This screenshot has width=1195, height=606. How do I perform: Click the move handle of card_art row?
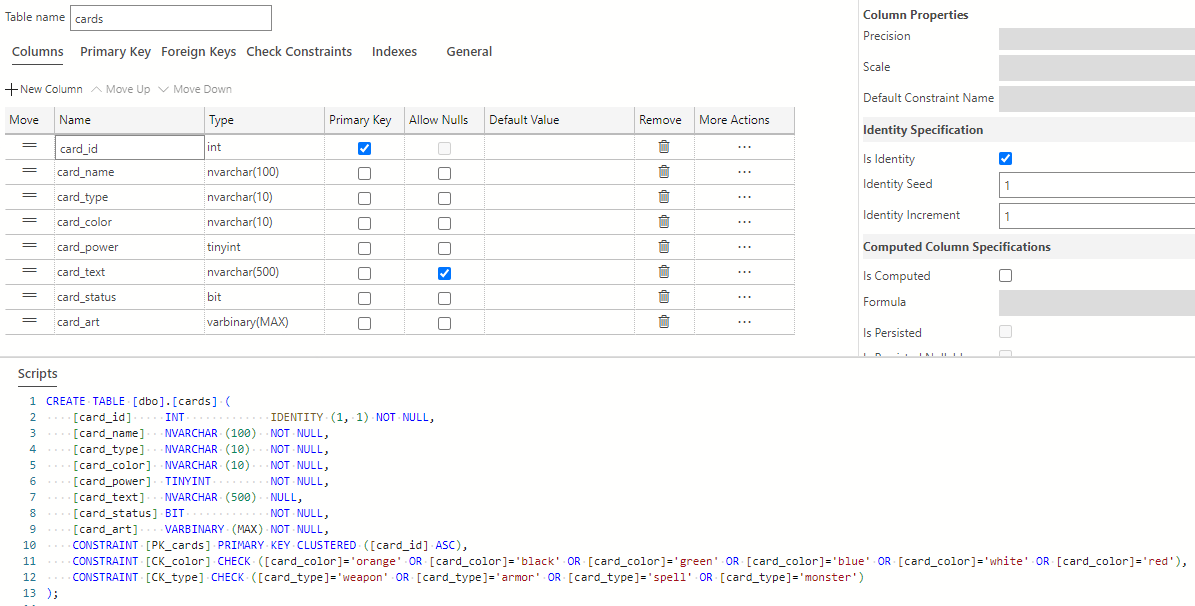pos(30,321)
